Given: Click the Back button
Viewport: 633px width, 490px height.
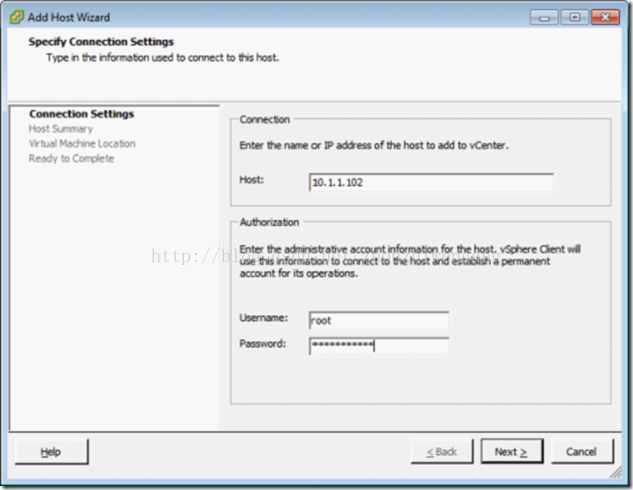Looking at the screenshot, I should coord(442,451).
